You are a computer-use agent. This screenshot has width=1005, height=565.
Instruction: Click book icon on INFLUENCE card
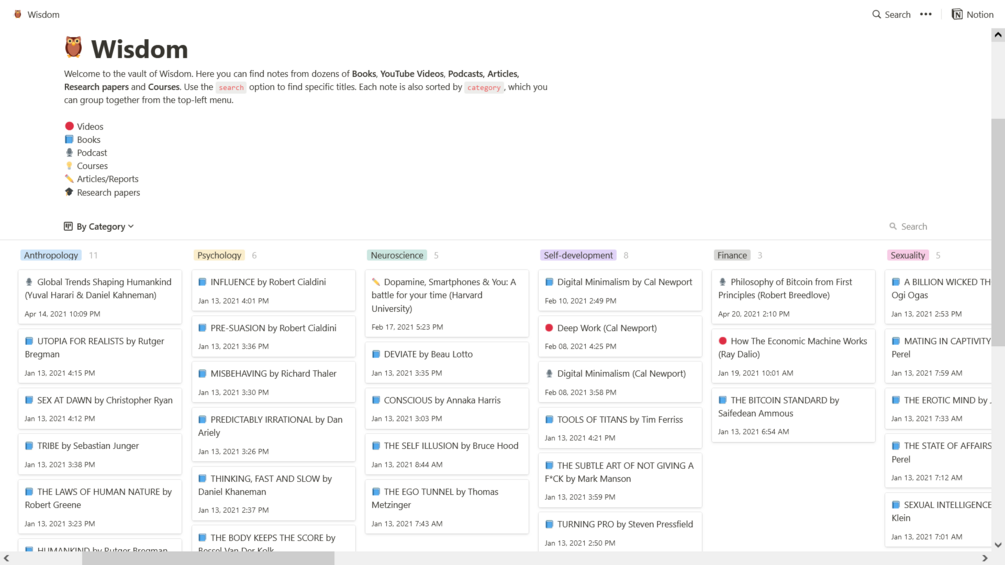202,282
